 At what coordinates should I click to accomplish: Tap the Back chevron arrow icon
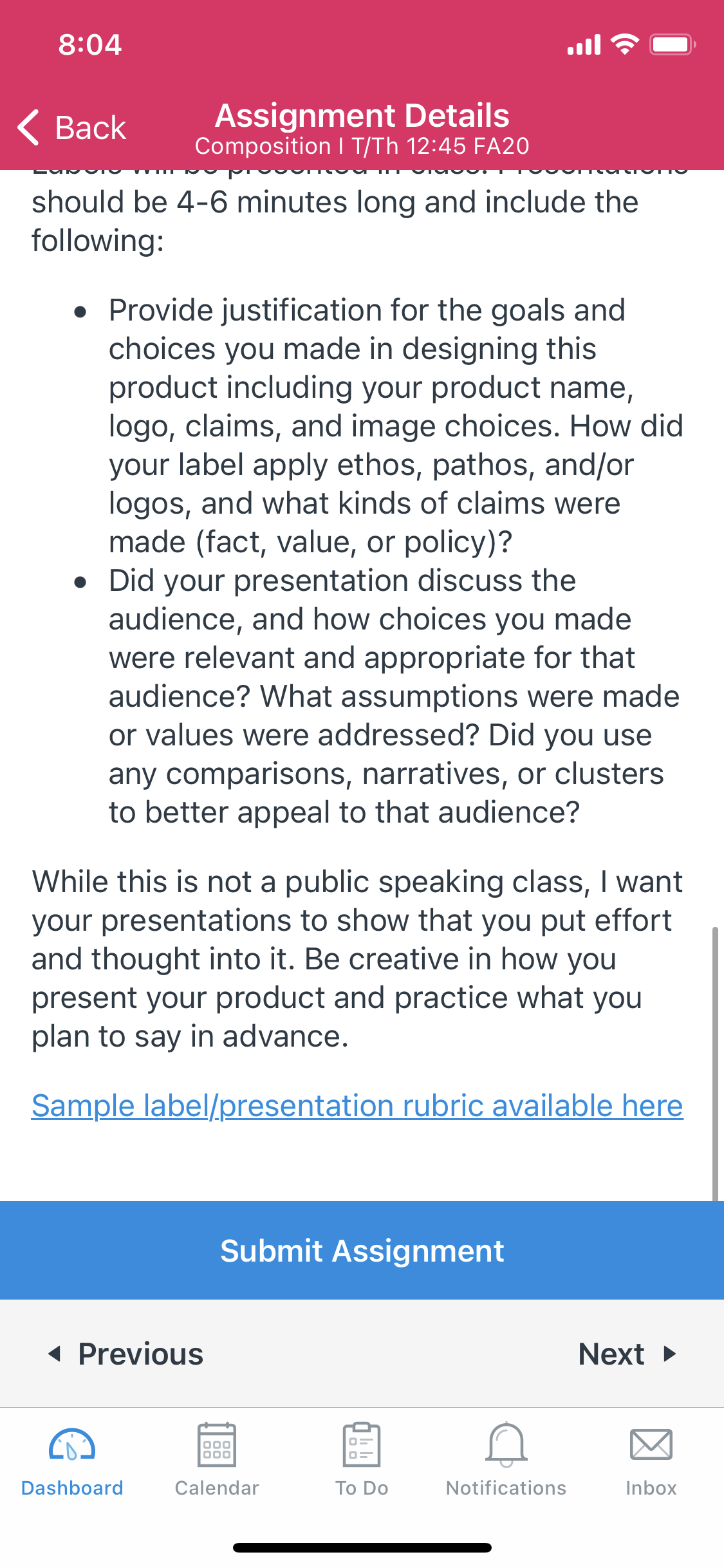coord(29,127)
